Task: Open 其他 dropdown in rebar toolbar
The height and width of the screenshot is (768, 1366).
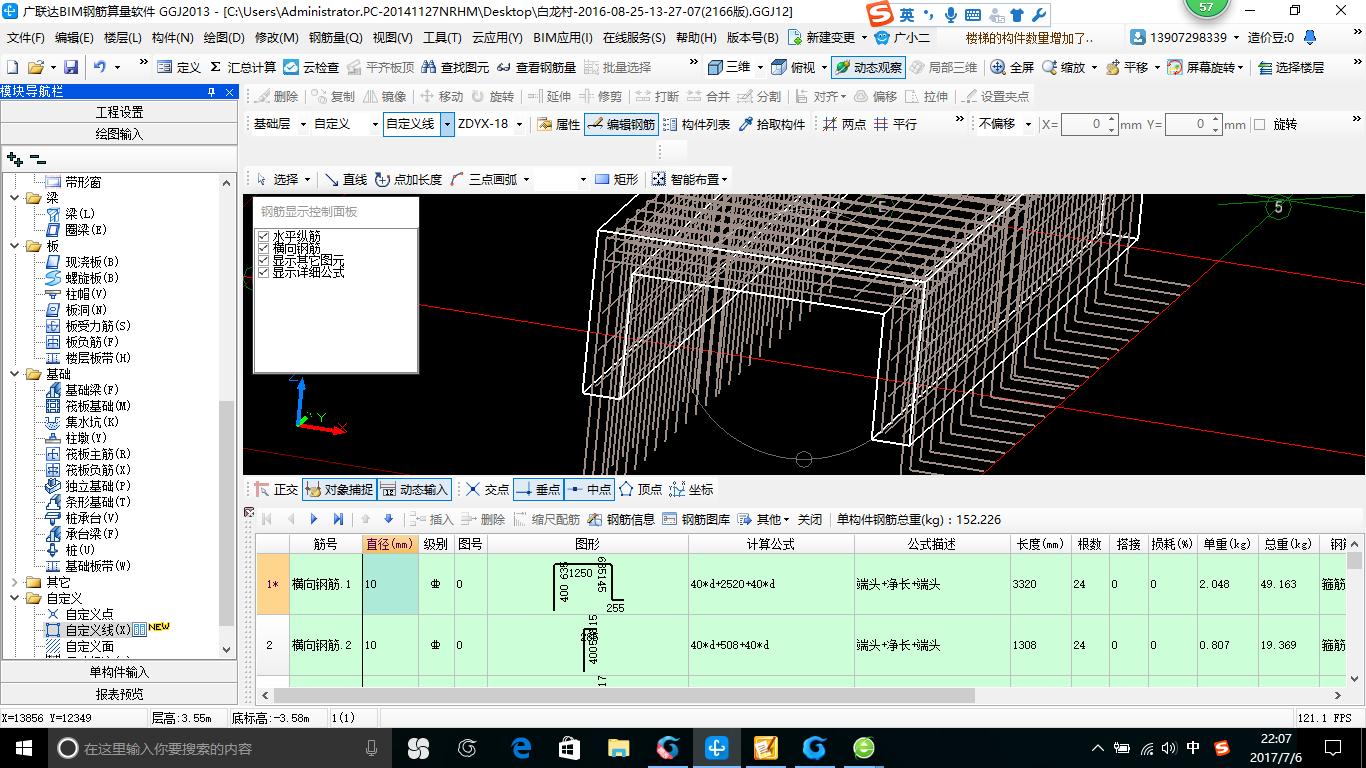Action: 765,519
